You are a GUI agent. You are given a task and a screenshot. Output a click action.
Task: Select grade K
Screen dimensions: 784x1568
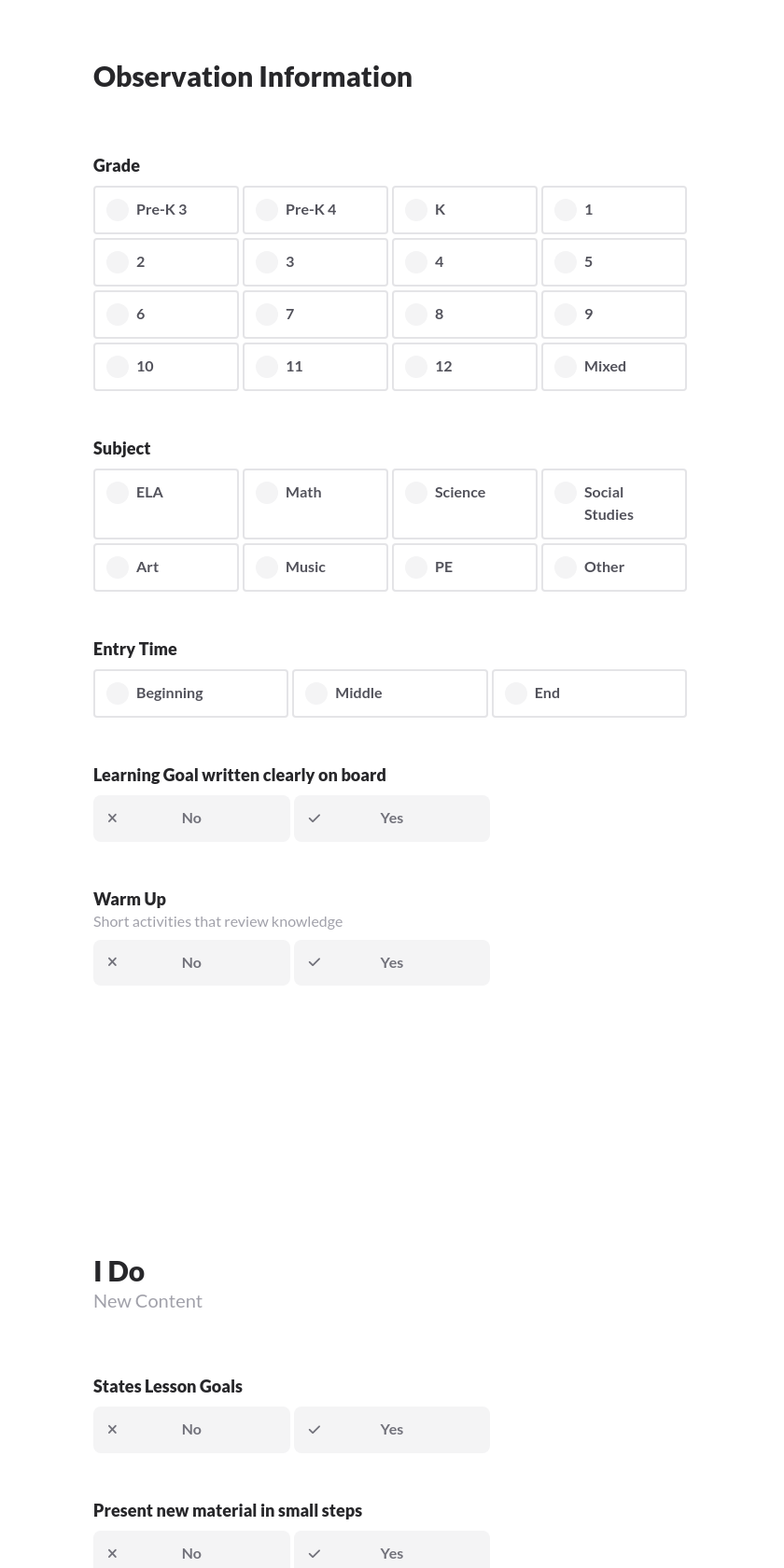pos(464,209)
